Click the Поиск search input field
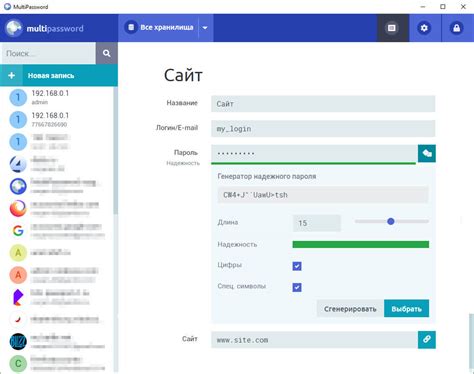The image size is (474, 374). click(49, 53)
